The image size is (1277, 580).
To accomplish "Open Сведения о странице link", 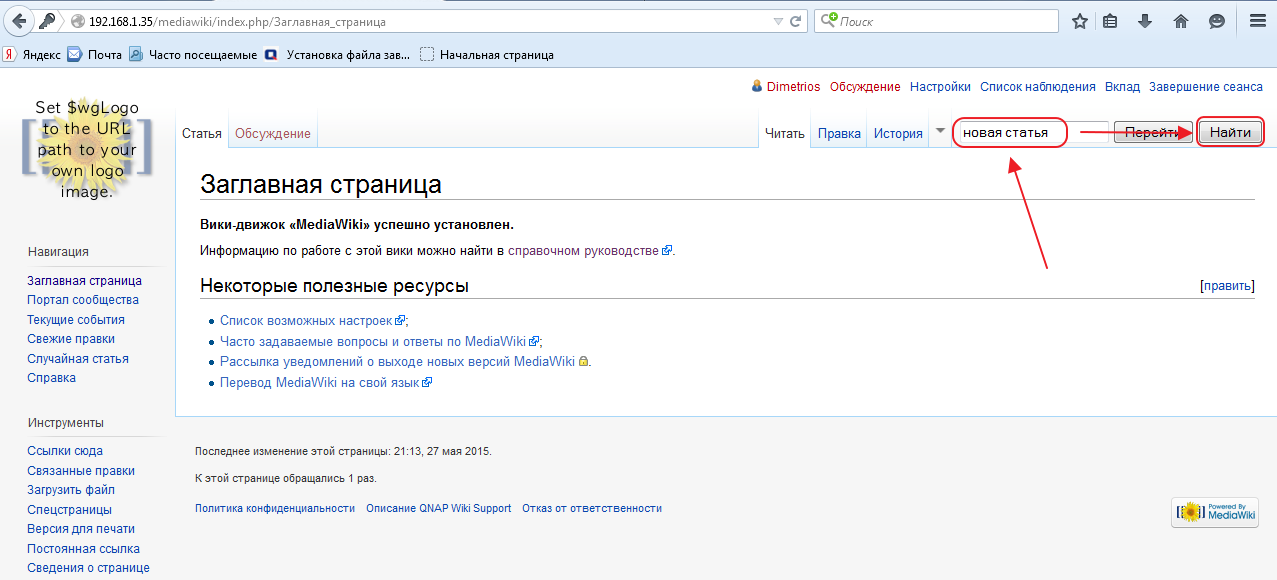I will pyautogui.click(x=88, y=568).
